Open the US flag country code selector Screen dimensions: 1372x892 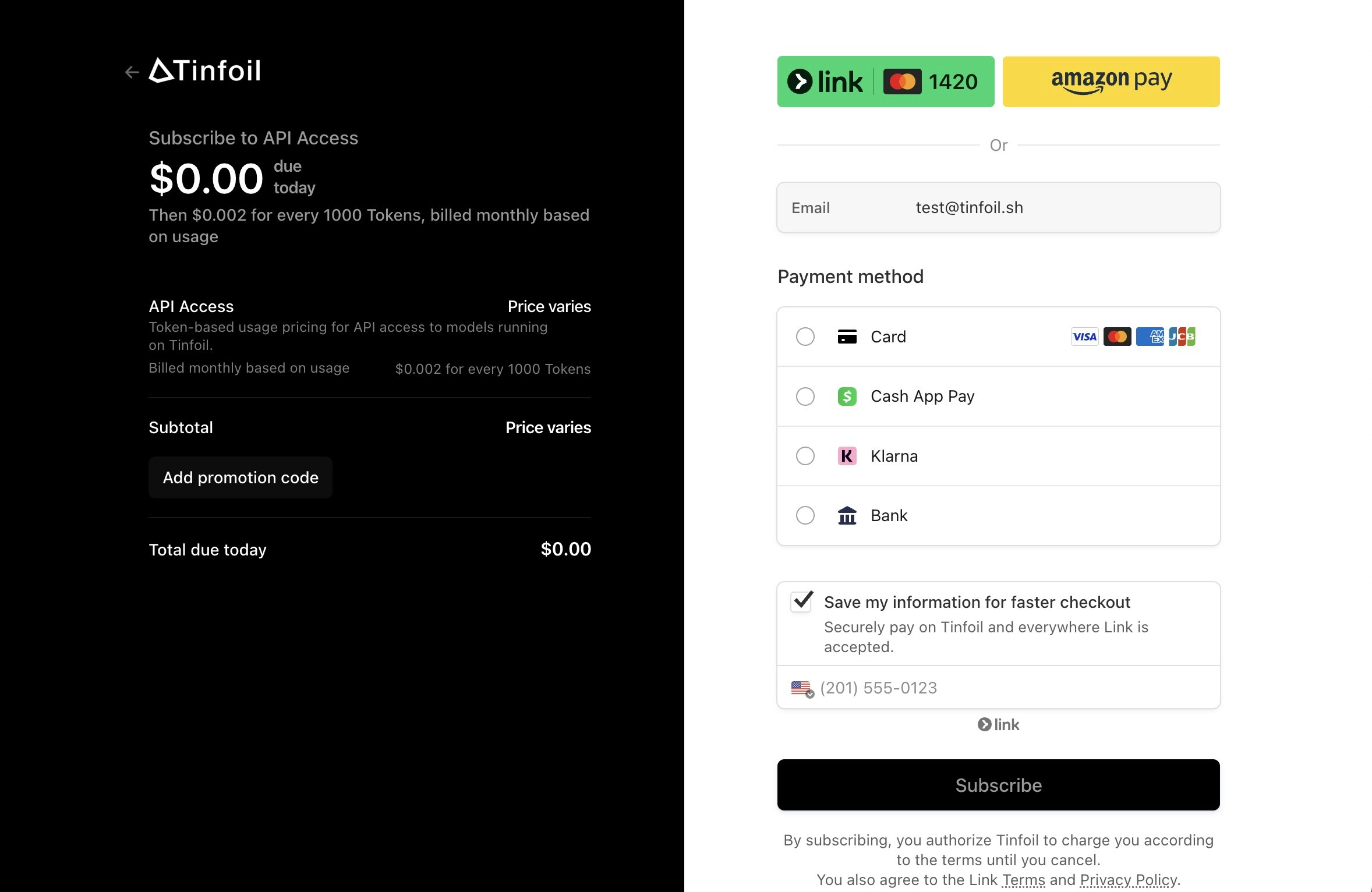pyautogui.click(x=802, y=689)
